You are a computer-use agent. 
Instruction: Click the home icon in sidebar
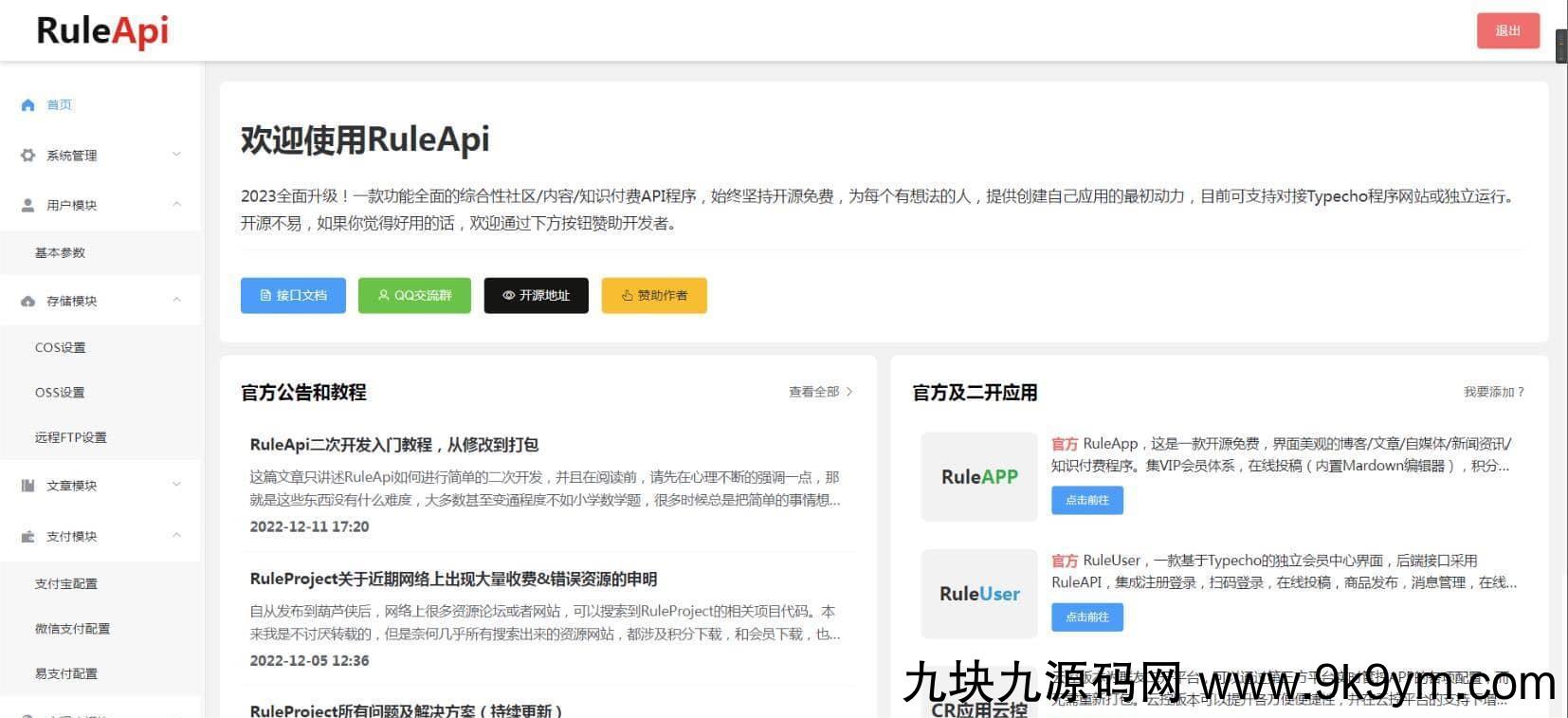27,105
